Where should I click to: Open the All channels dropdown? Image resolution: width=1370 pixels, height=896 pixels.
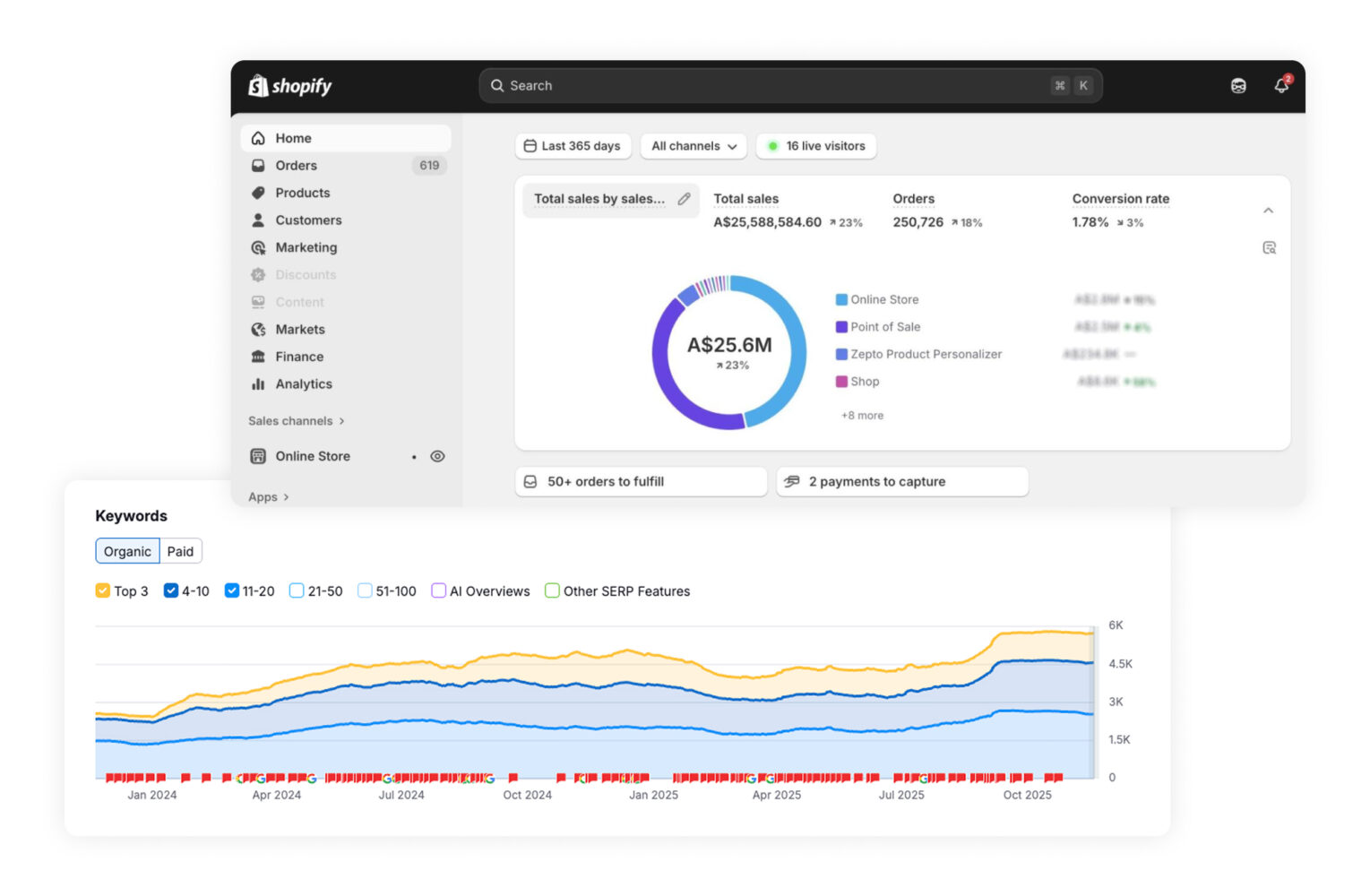tap(693, 145)
